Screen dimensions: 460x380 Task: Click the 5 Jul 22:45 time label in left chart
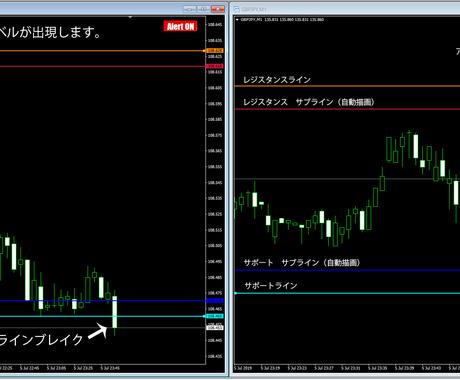pos(29,368)
